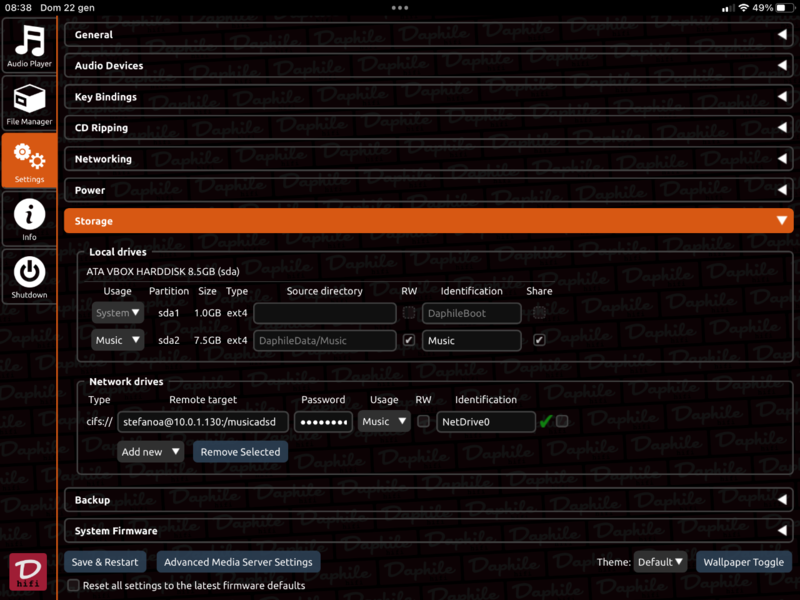The image size is (800, 600).
Task: Open the Usage dropdown showing System
Action: [117, 312]
